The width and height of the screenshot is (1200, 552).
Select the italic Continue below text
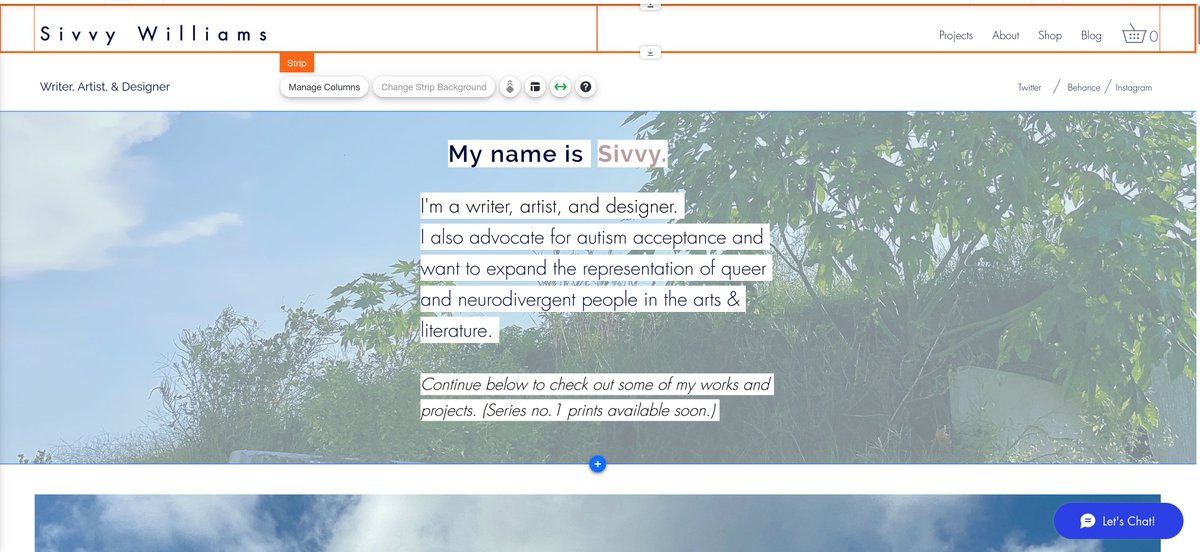(x=596, y=397)
